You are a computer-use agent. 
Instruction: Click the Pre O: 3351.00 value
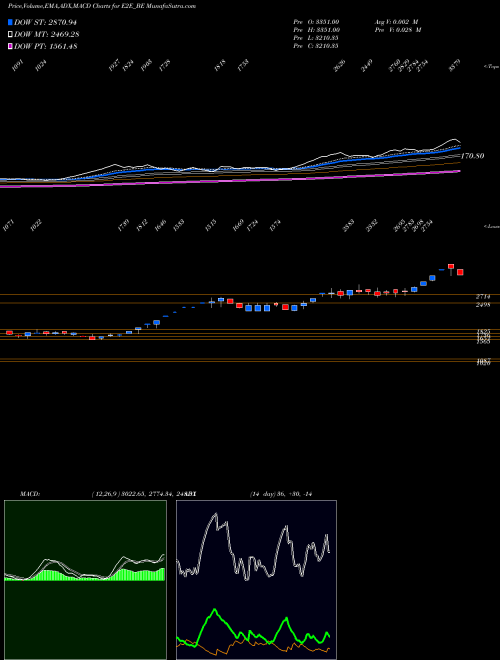(316, 22)
